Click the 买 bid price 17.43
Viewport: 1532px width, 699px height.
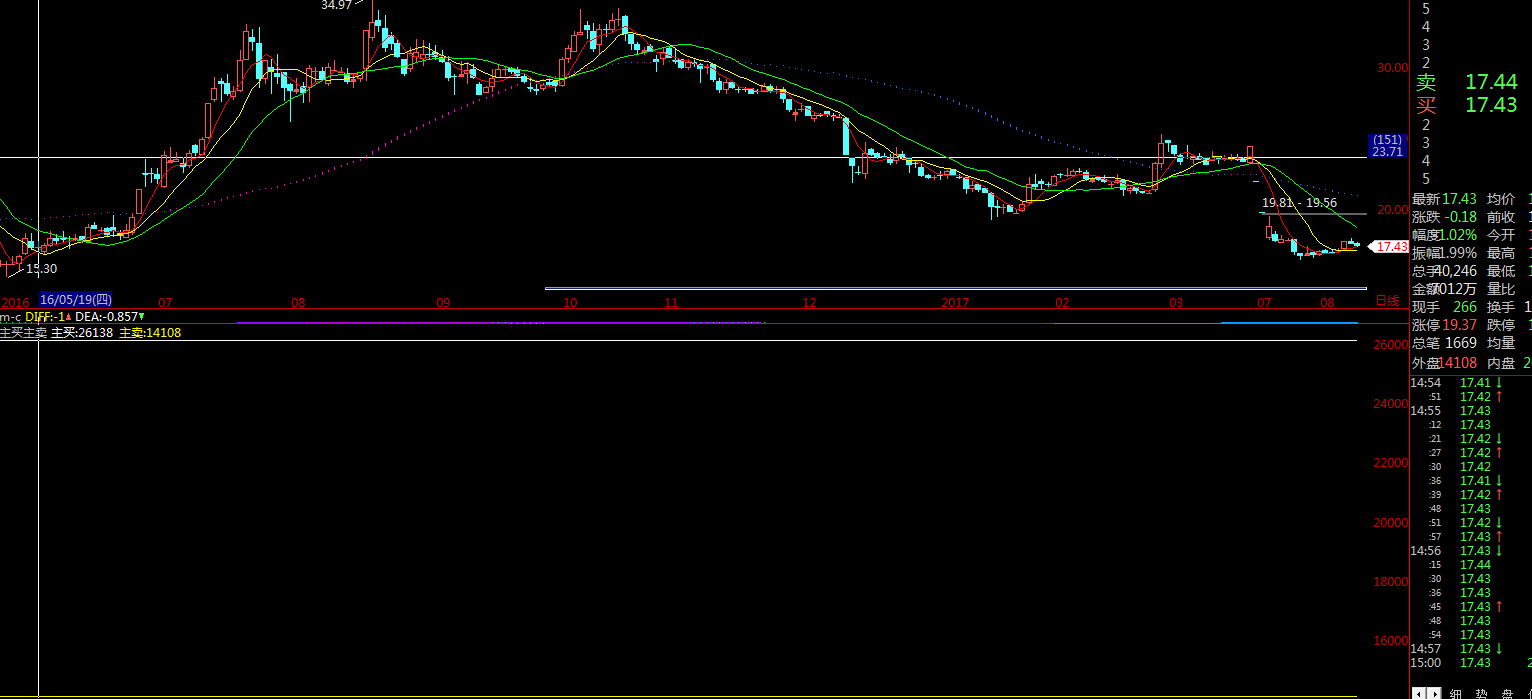[1491, 104]
